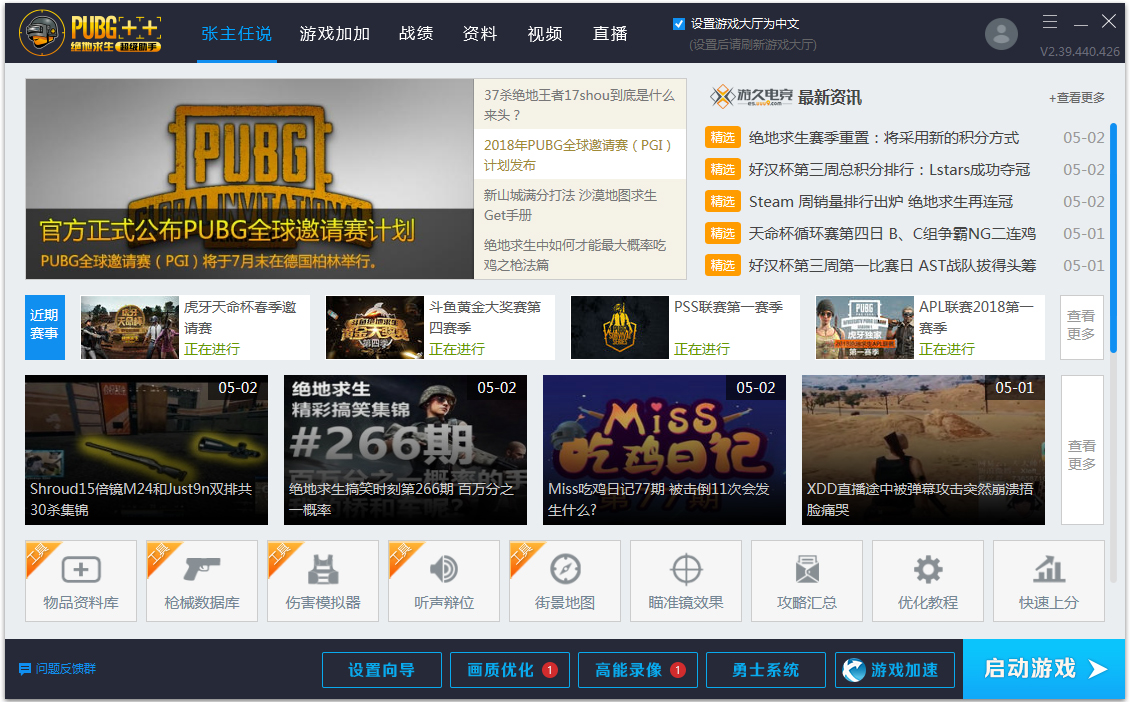
Task: Open the 街景地图 compass map tool
Action: tap(565, 581)
